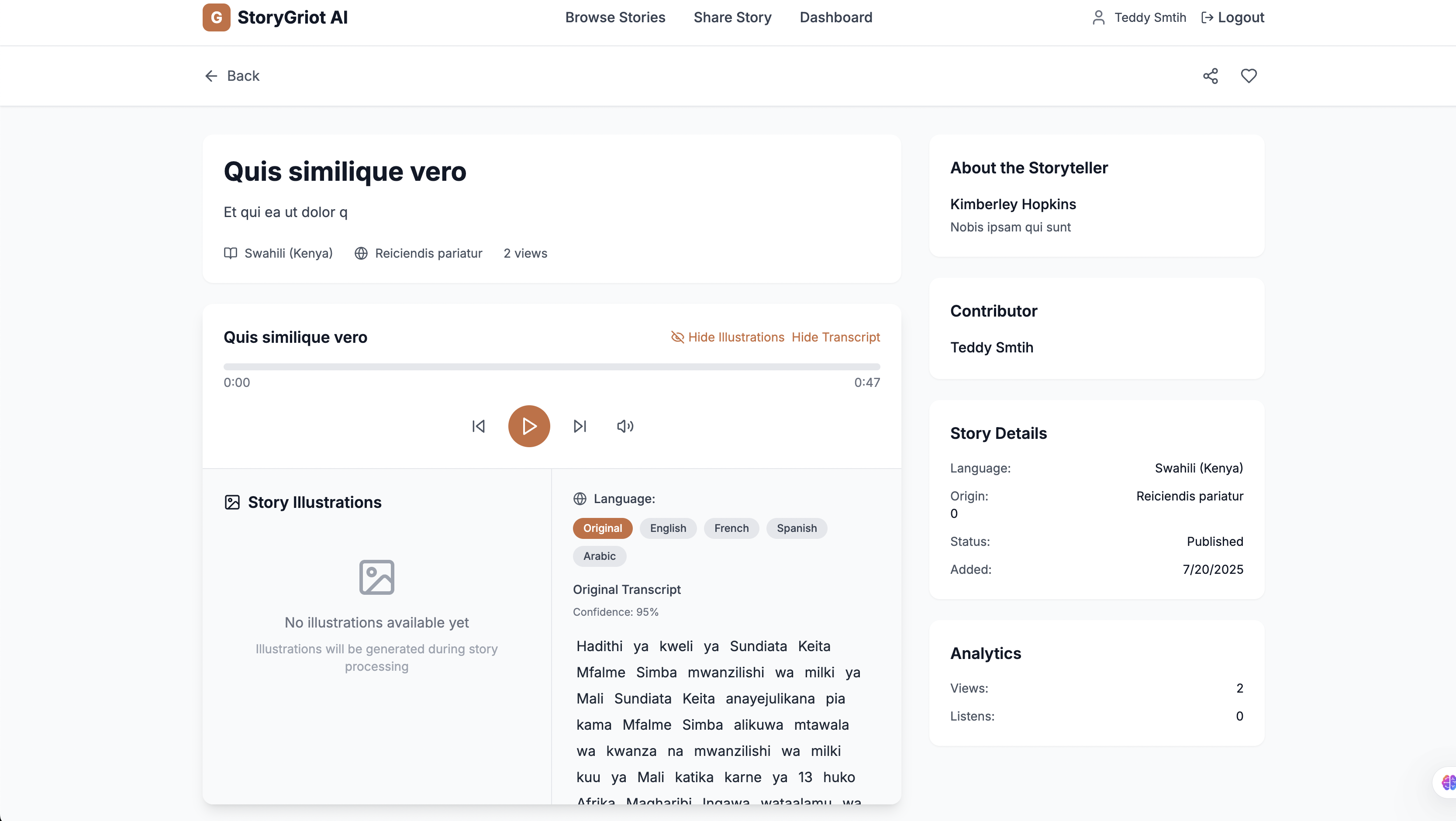Mute audio with the volume icon
Screen dimensions: 1456x821
[624, 426]
